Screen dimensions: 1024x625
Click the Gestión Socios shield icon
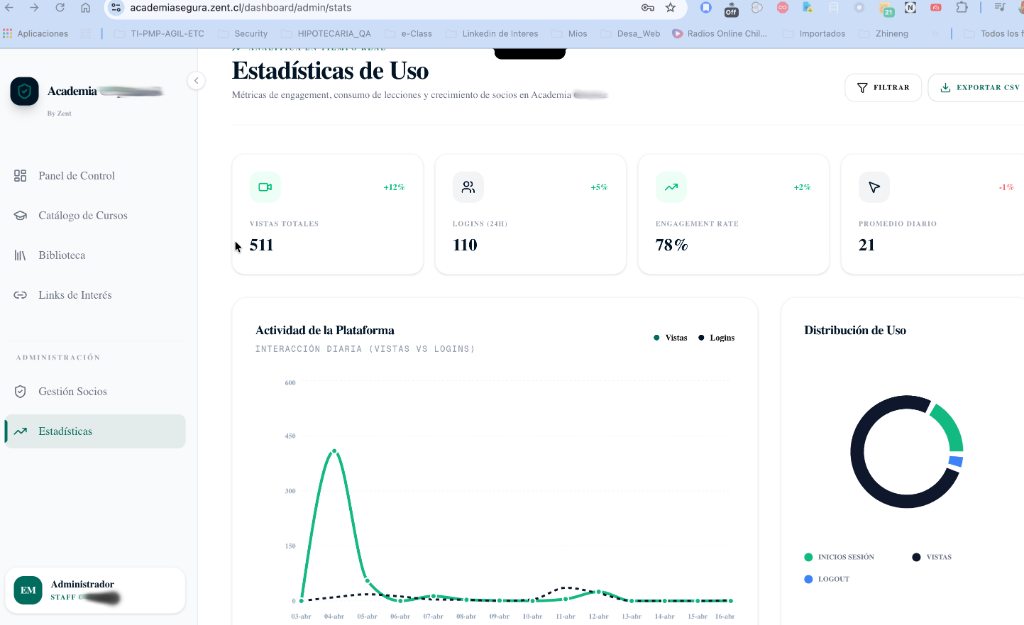(20, 391)
